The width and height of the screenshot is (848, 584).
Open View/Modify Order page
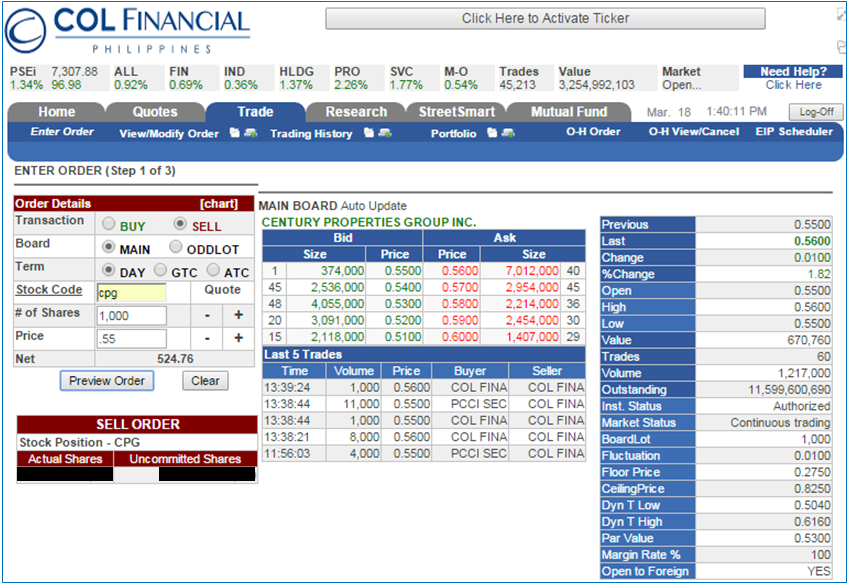(x=169, y=134)
